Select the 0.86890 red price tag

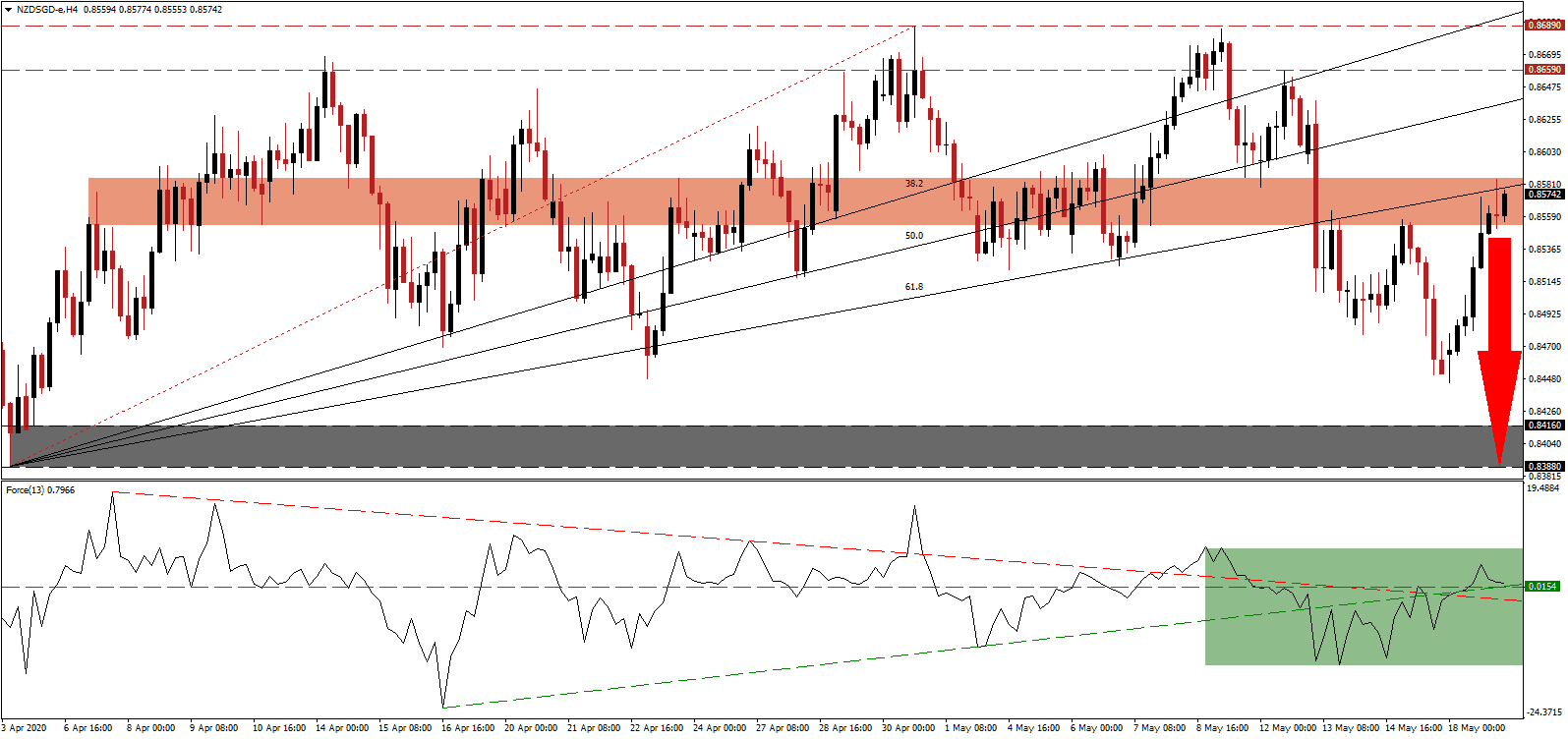coord(1542,25)
